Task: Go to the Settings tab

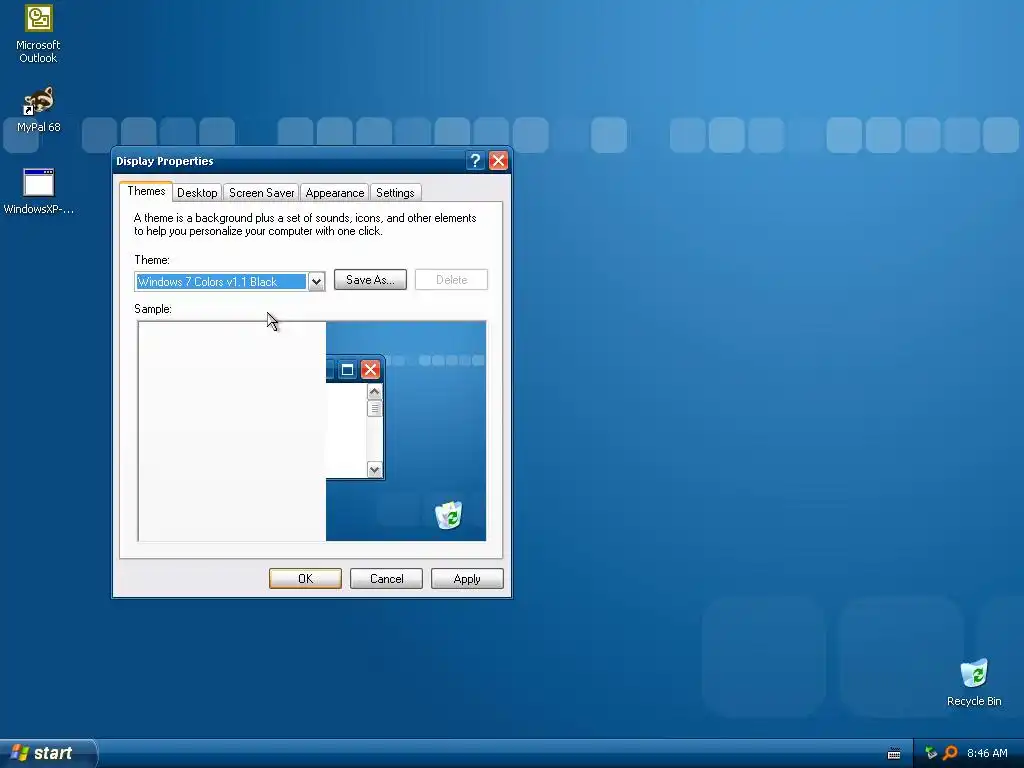Action: click(395, 193)
